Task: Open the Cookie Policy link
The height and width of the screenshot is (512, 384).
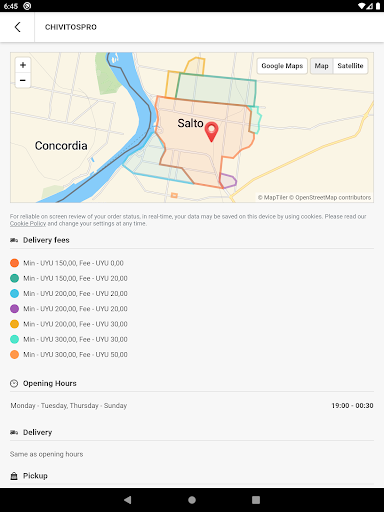Action: 28,223
